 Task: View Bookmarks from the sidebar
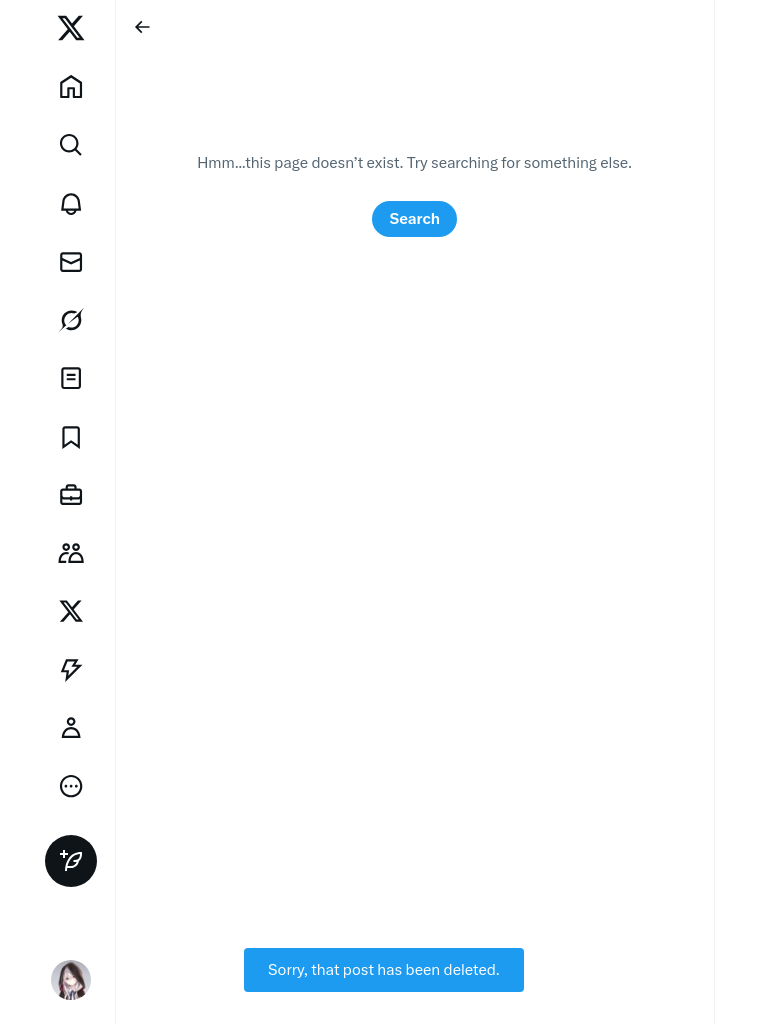coord(71,437)
